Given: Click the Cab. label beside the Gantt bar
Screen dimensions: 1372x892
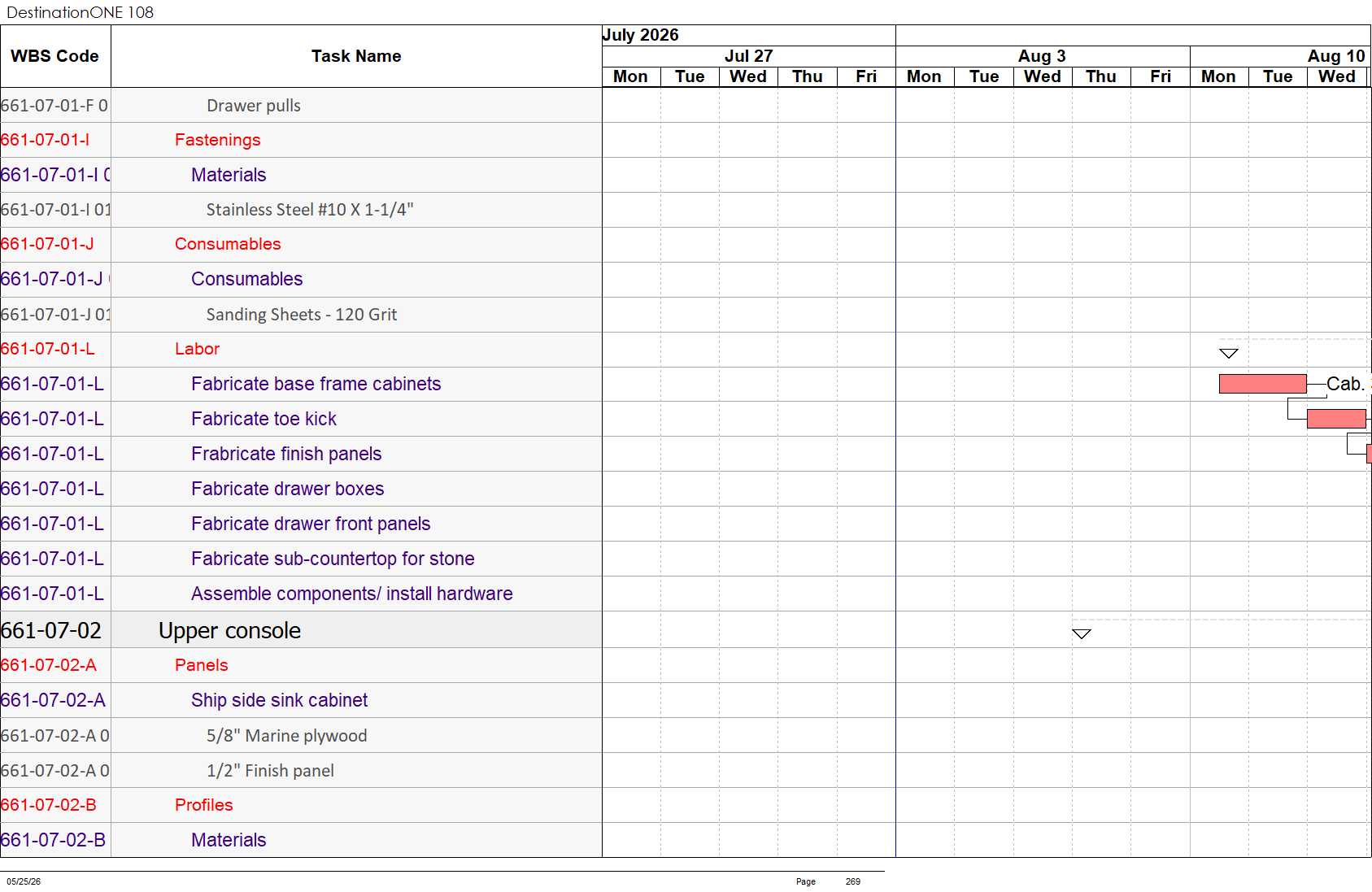Looking at the screenshot, I should (1345, 384).
